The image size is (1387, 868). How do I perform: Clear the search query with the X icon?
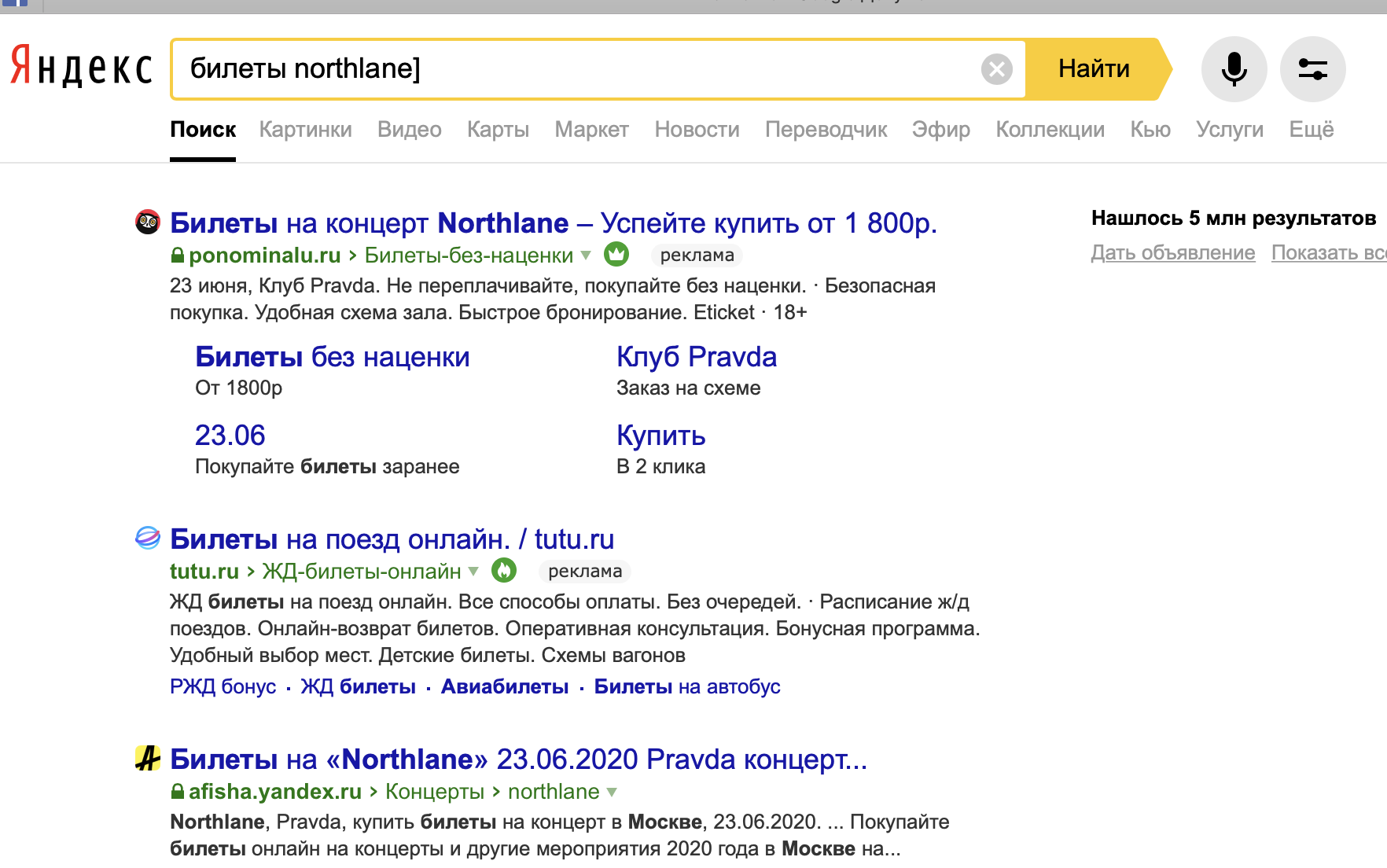click(x=997, y=69)
